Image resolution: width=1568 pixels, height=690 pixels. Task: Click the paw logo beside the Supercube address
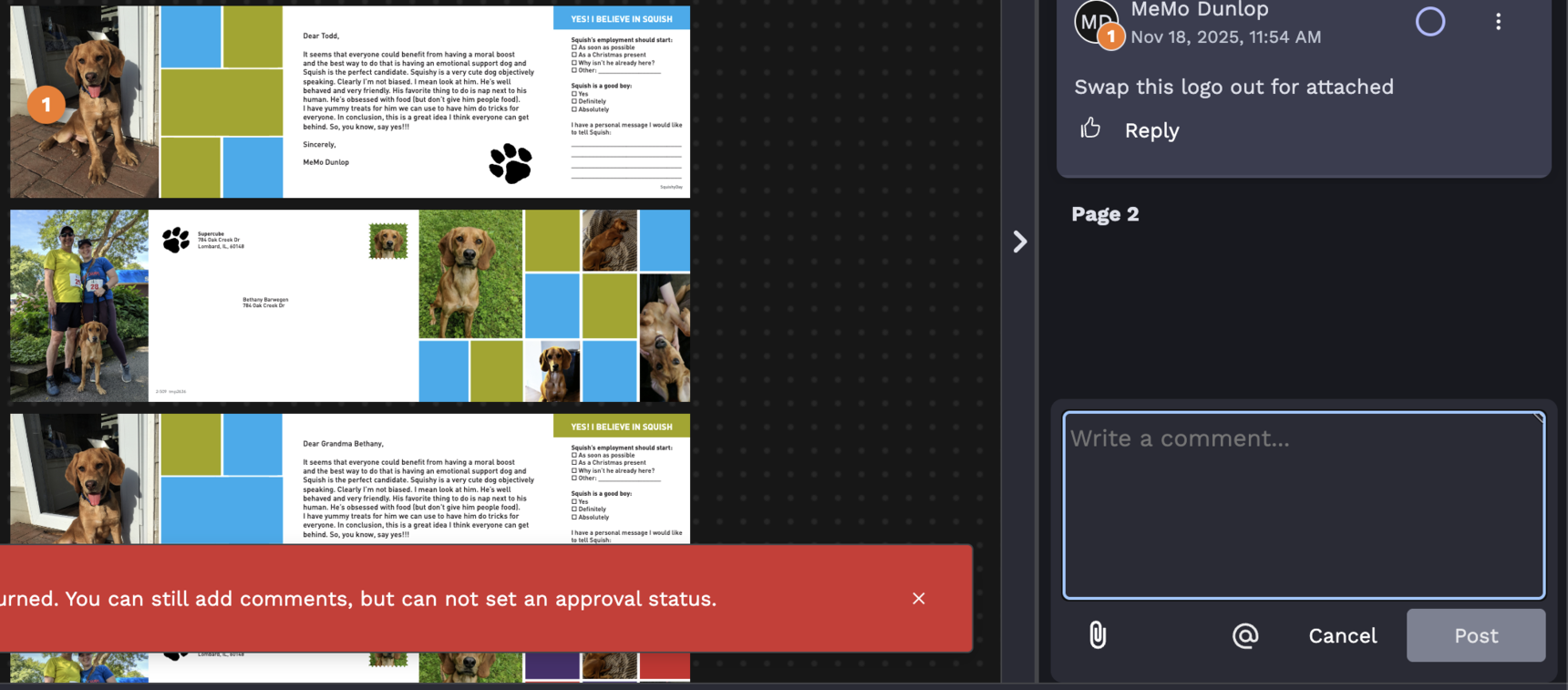pos(176,240)
